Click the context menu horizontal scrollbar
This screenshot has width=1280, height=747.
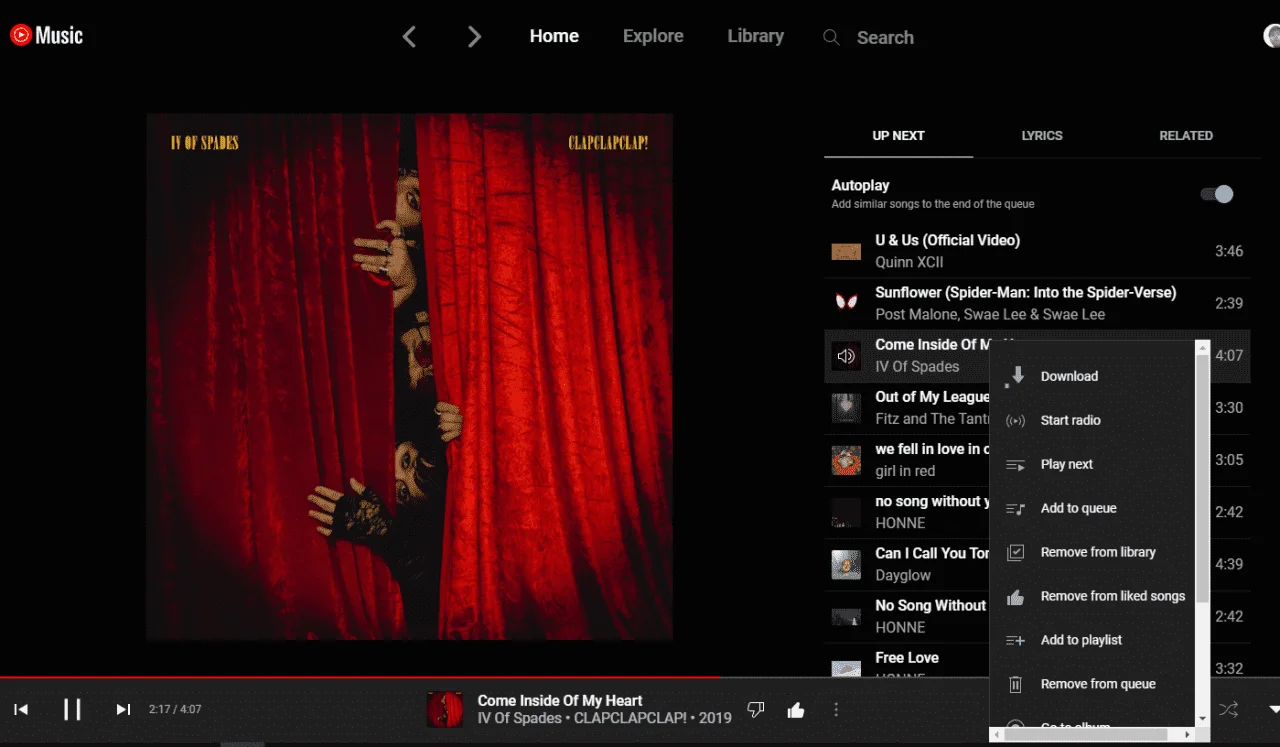point(1084,734)
